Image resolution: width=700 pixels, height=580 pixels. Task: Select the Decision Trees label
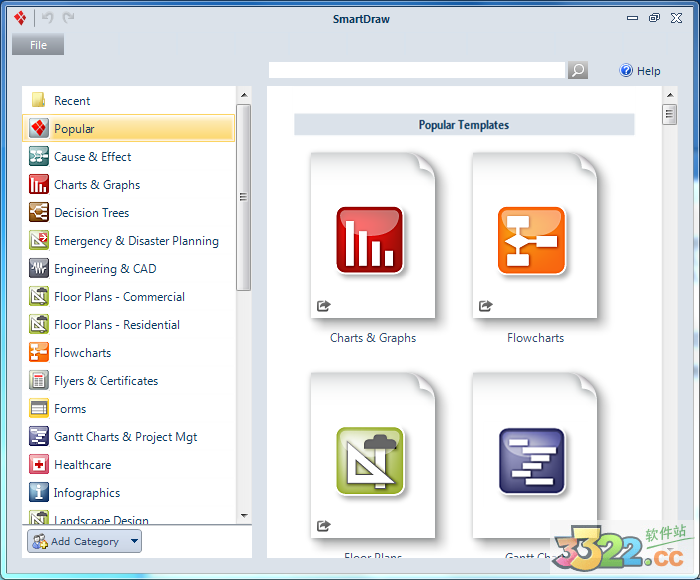[92, 213]
